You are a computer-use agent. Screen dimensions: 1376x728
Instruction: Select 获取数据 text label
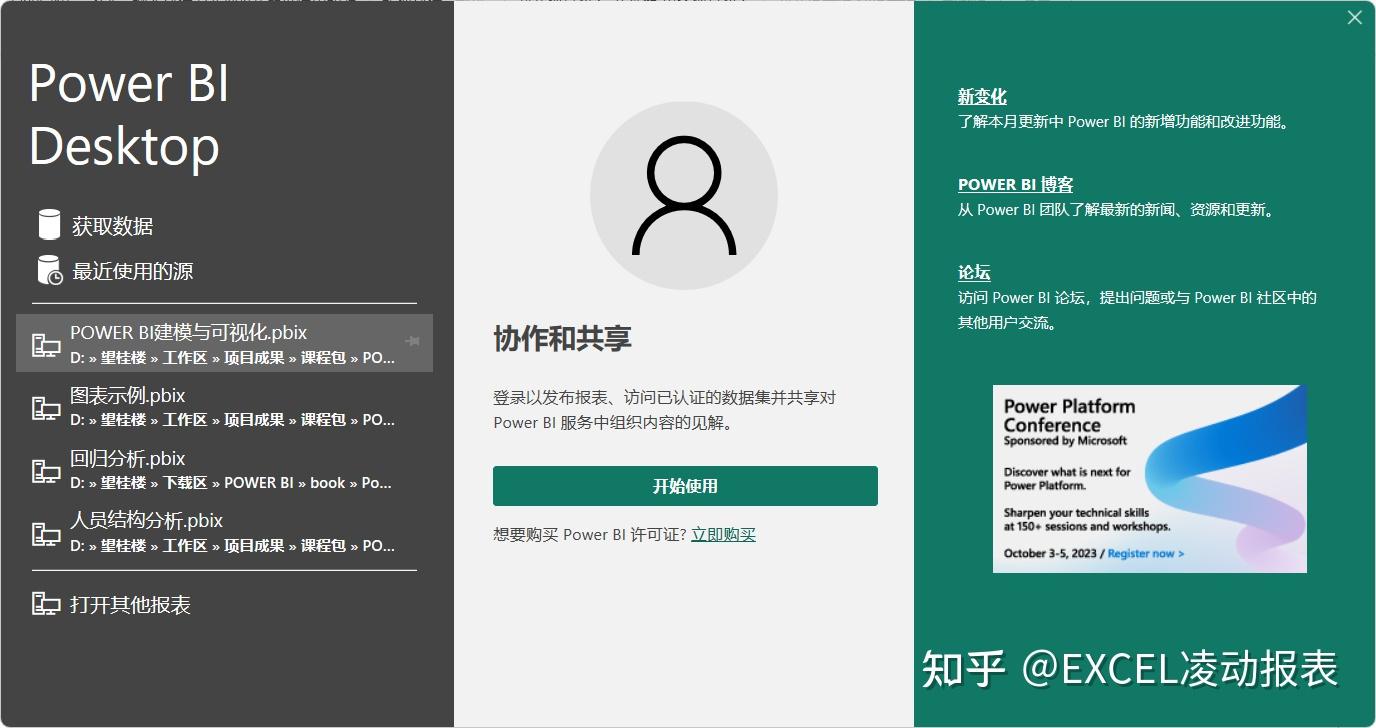click(x=112, y=226)
